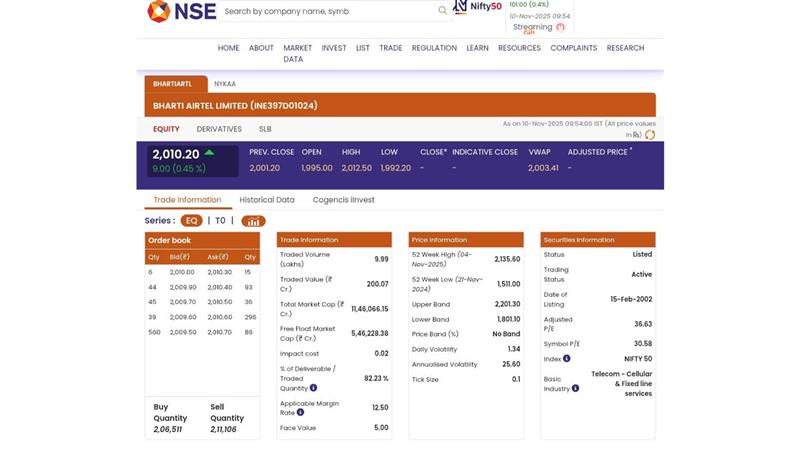Switch to the NYKAA stock tab
The image size is (800, 450).
225,84
